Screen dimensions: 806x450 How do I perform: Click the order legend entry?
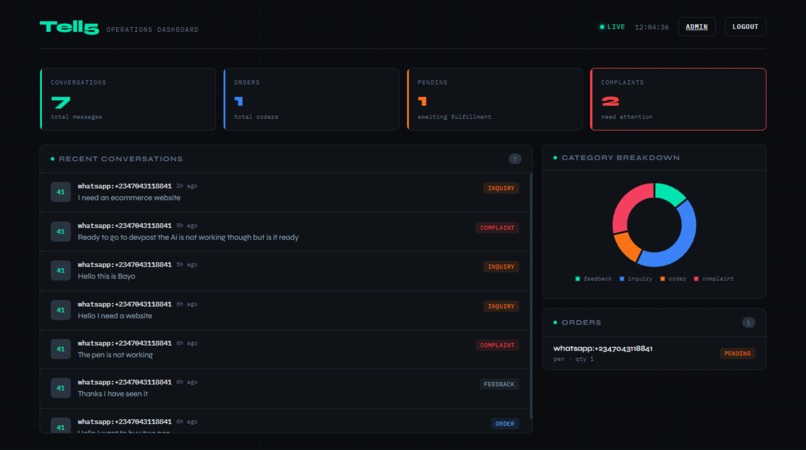(673, 279)
